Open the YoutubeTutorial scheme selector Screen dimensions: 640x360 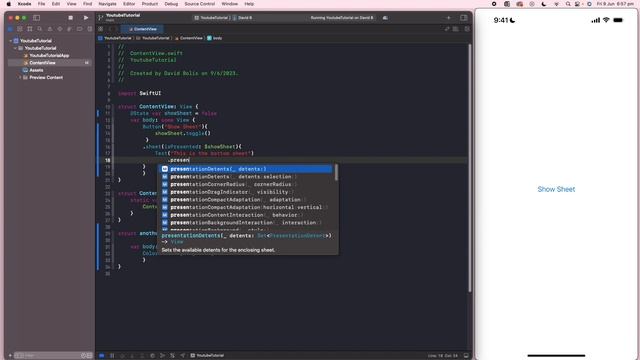pyautogui.click(x=212, y=18)
